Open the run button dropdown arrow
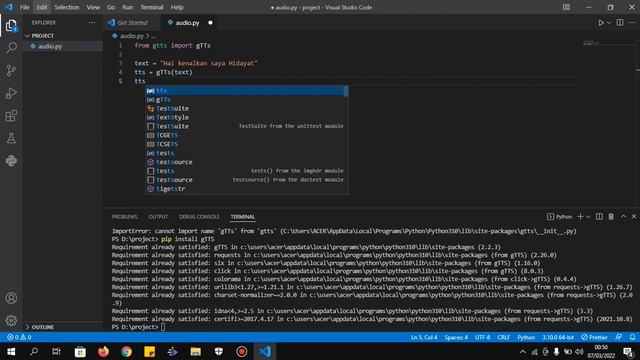 click(609, 23)
